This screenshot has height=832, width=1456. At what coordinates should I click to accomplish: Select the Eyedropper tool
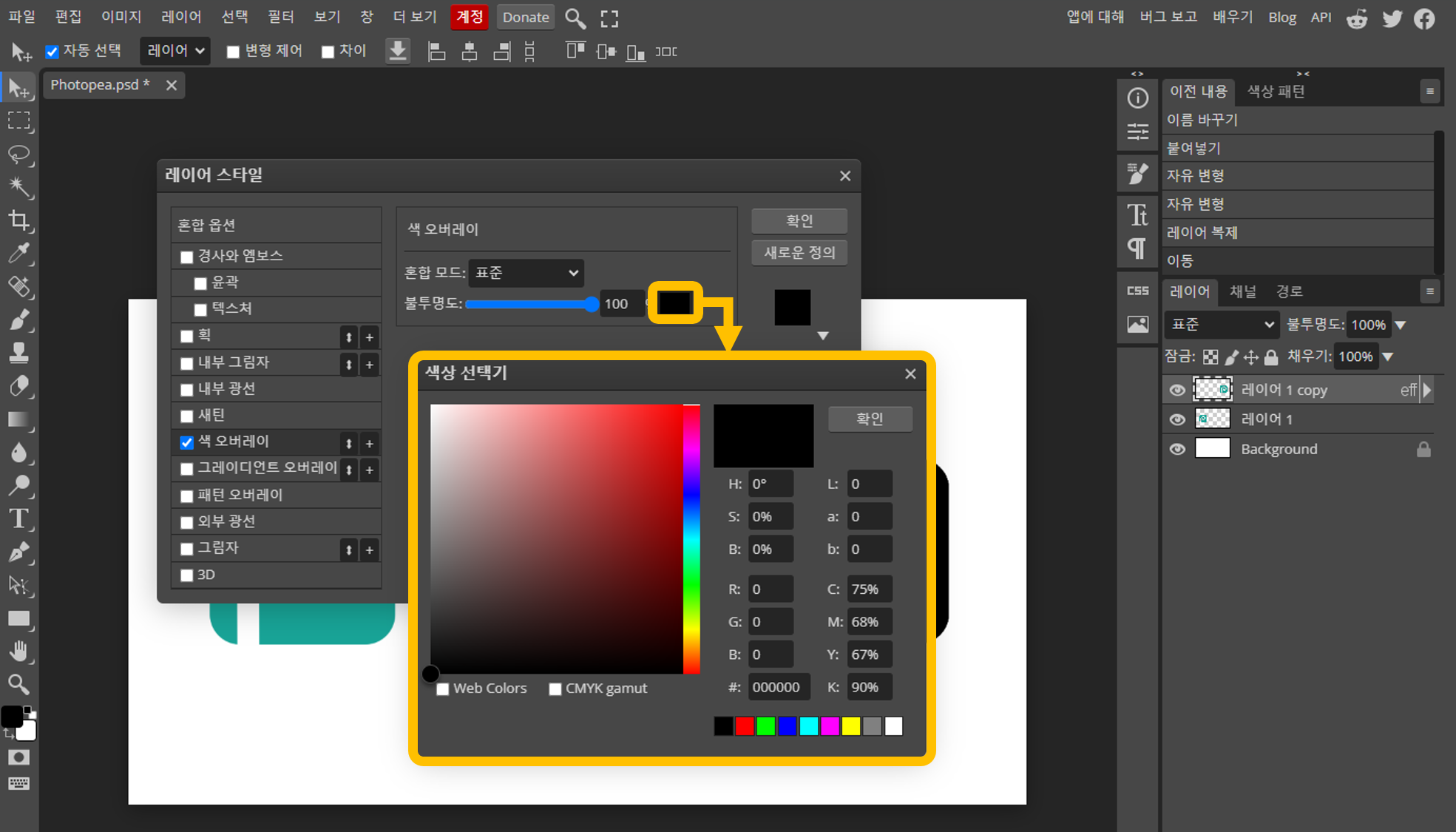(x=19, y=254)
